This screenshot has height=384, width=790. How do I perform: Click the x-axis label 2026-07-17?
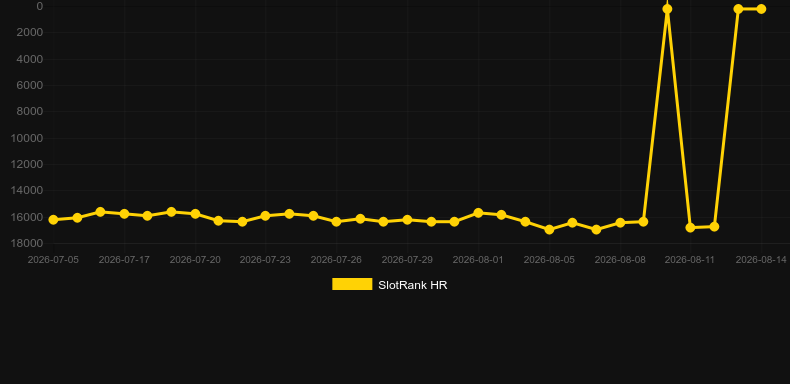point(124,260)
